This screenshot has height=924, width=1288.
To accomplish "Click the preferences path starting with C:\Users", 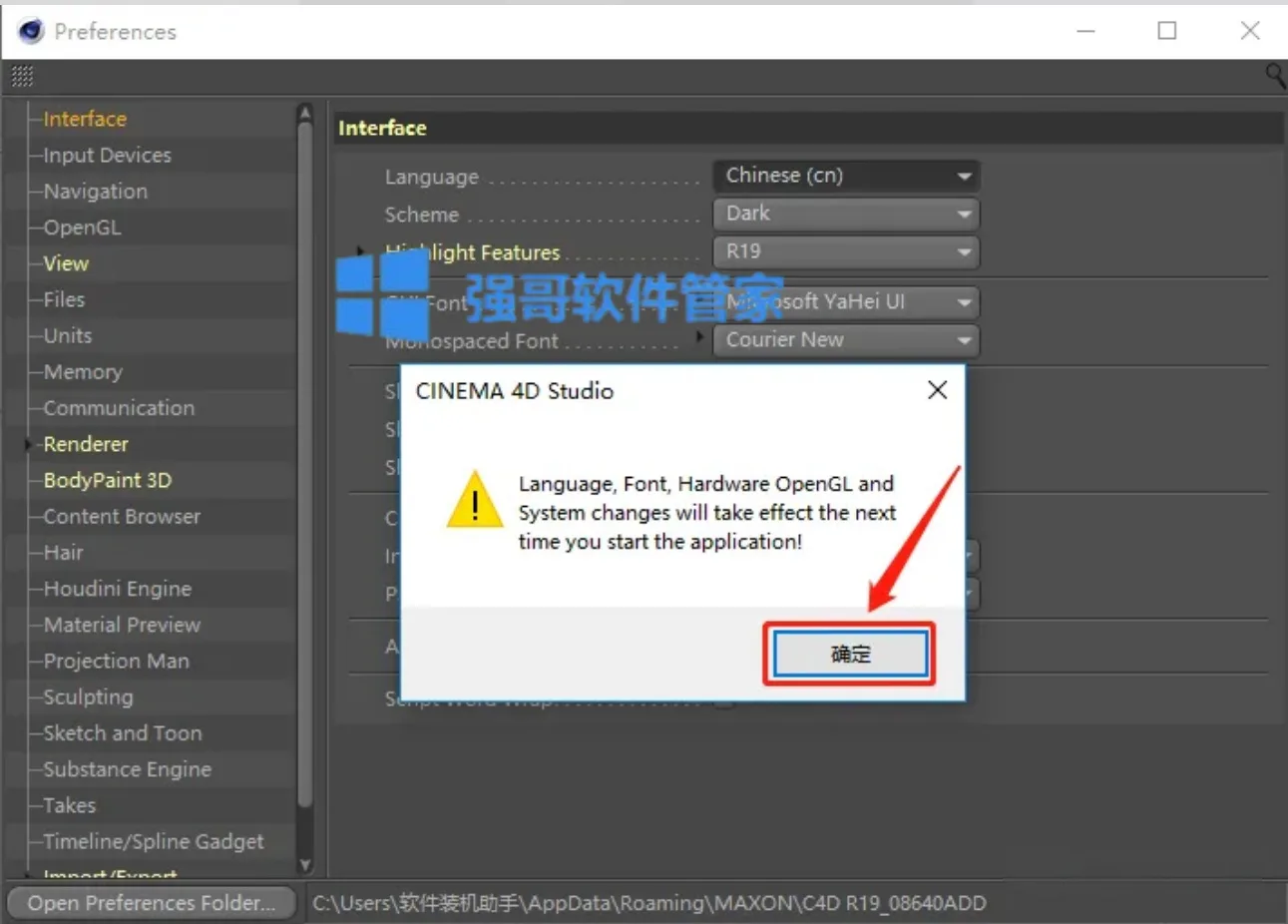I will pos(649,903).
